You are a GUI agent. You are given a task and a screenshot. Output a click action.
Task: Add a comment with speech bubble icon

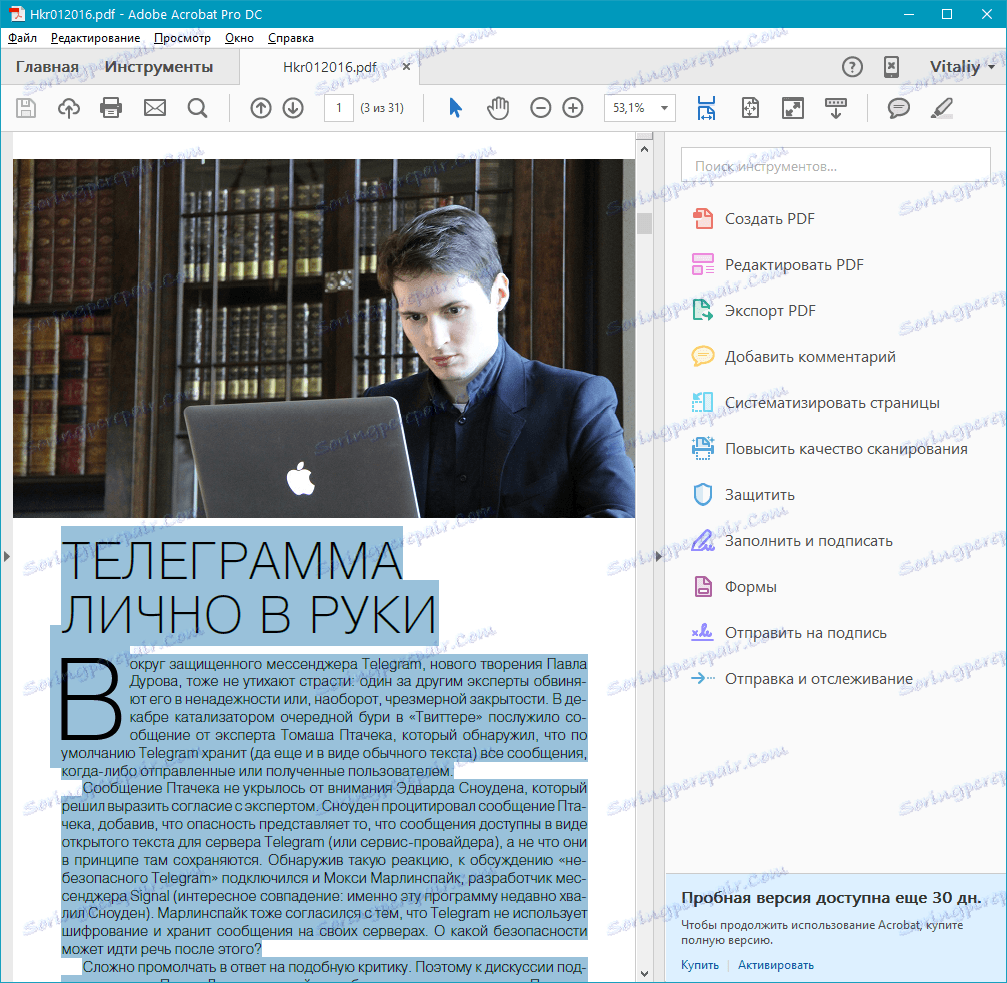898,108
